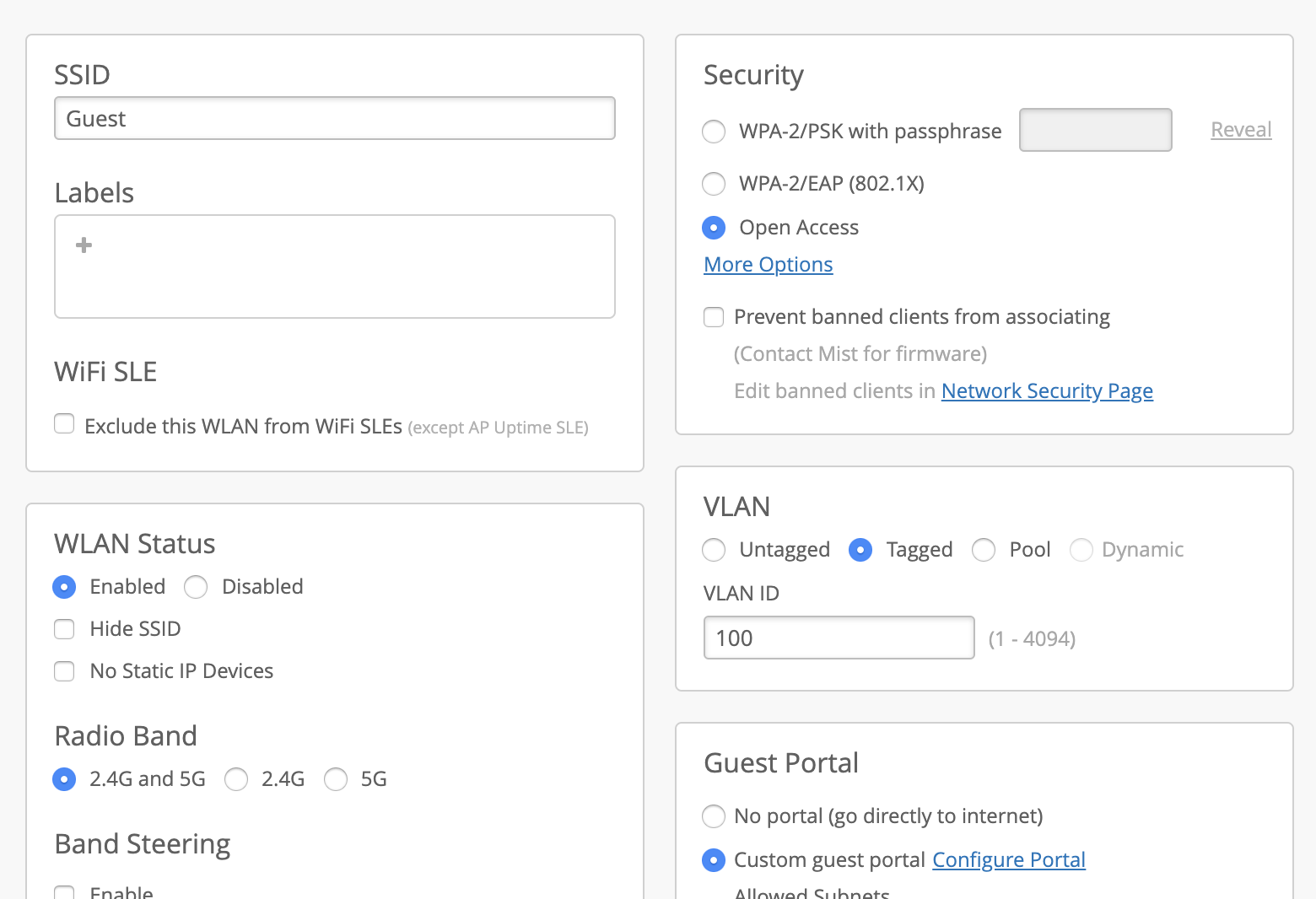
Task: Select the 5G only radio band
Action: 336,779
